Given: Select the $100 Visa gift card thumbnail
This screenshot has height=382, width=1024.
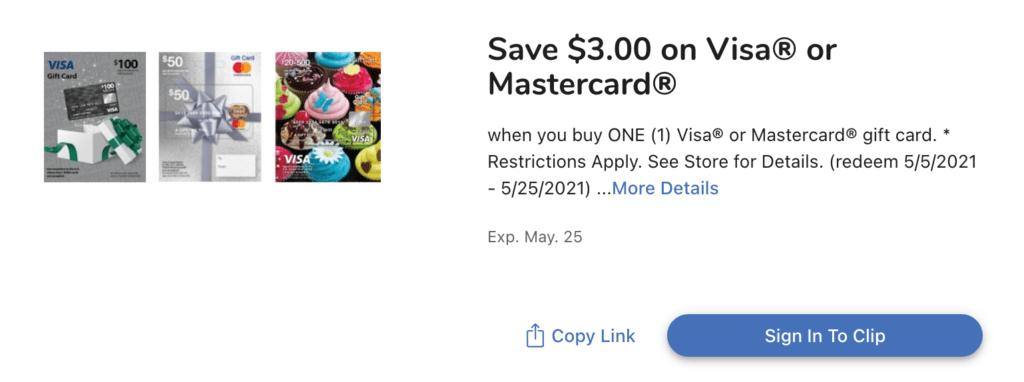Looking at the screenshot, I should (95, 117).
